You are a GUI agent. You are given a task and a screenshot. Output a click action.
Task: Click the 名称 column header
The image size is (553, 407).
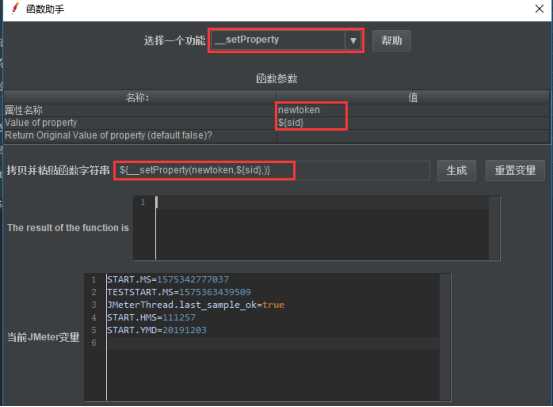click(139, 97)
